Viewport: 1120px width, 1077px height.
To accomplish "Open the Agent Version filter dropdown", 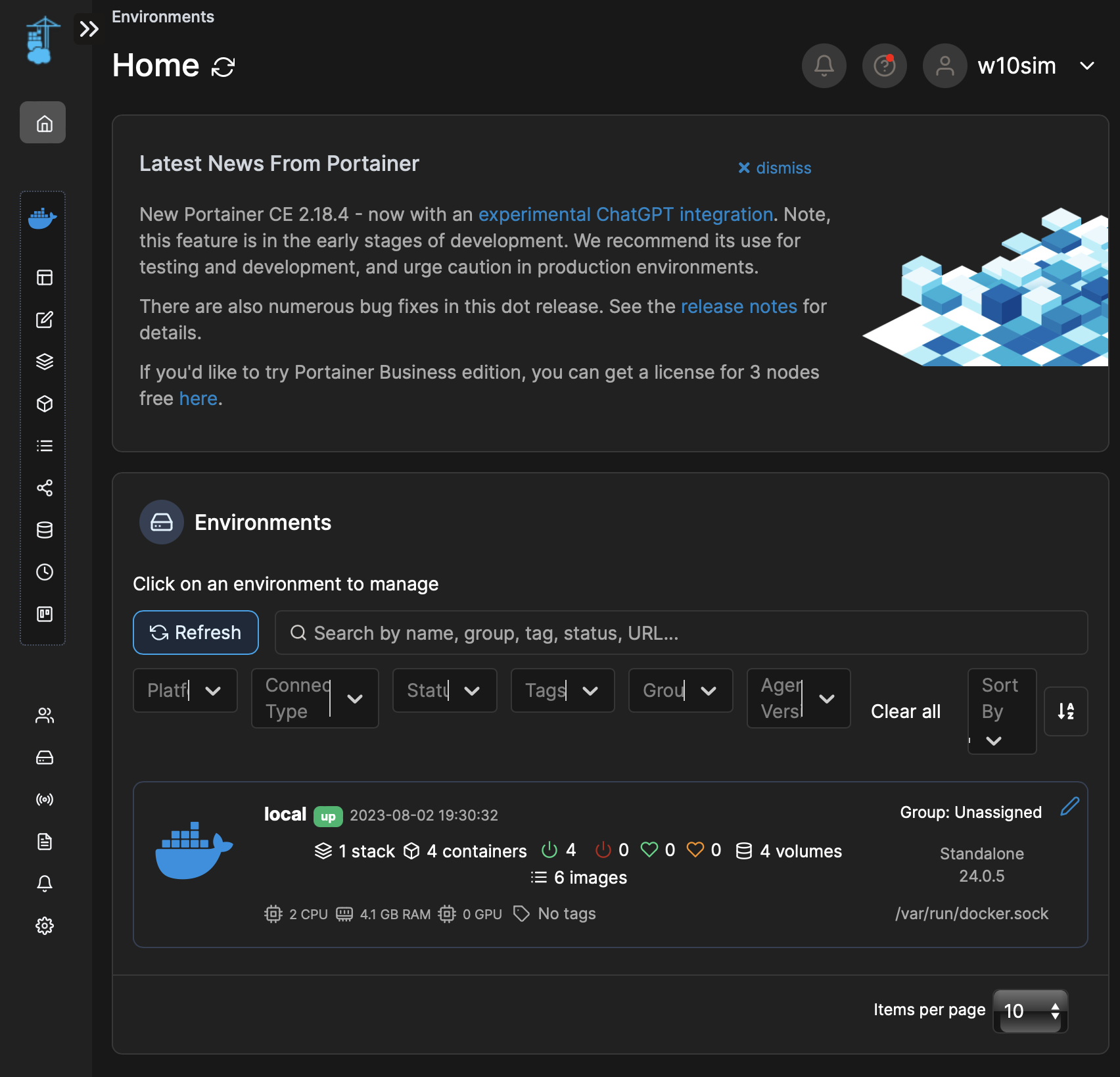I will [x=799, y=698].
